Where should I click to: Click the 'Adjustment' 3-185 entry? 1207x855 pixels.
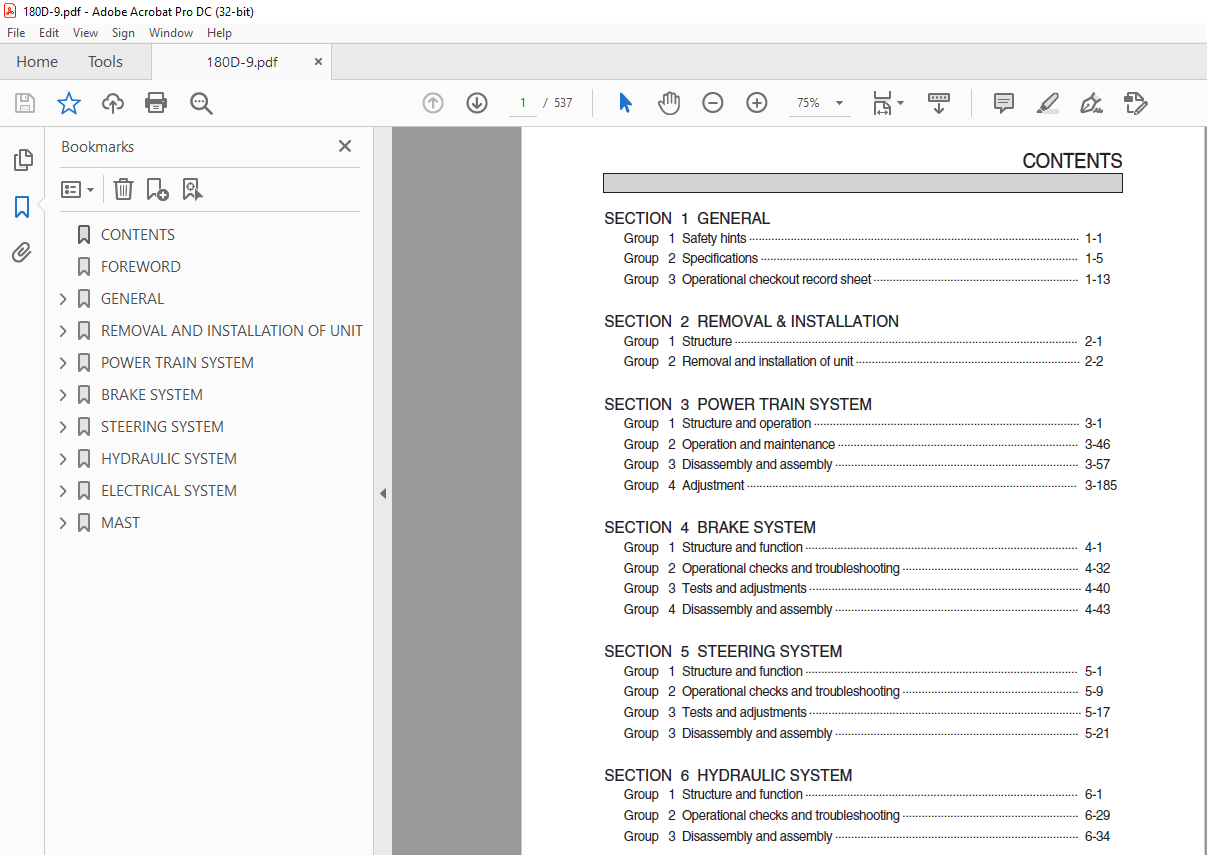713,486
